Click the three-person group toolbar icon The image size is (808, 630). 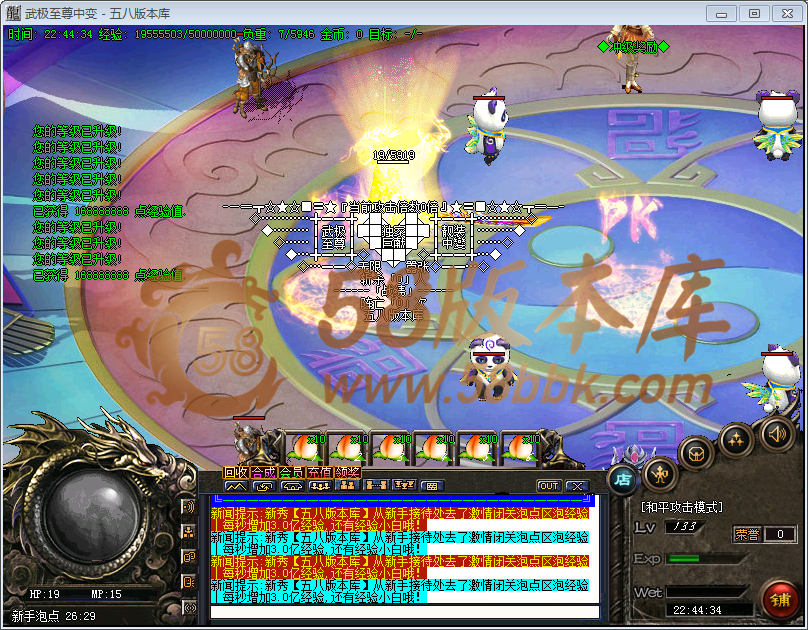[x=320, y=486]
